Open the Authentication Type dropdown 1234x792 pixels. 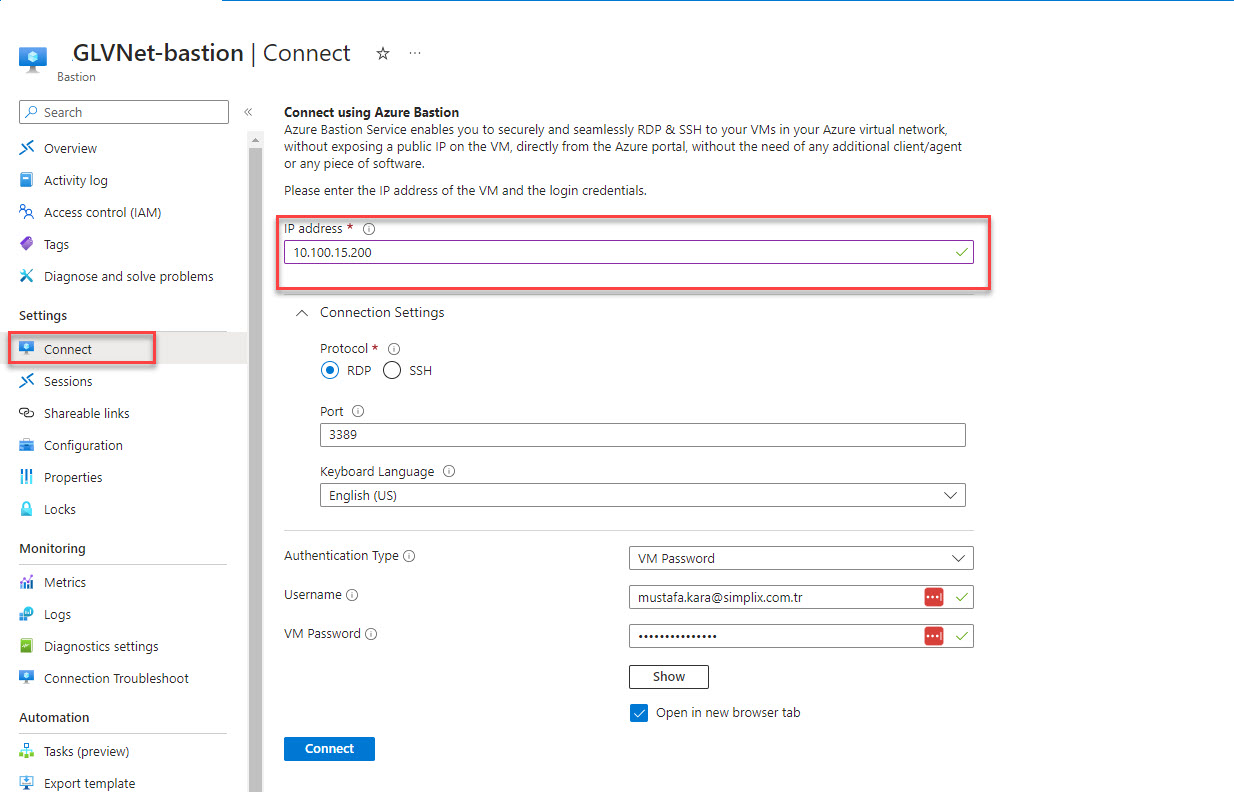pos(801,558)
